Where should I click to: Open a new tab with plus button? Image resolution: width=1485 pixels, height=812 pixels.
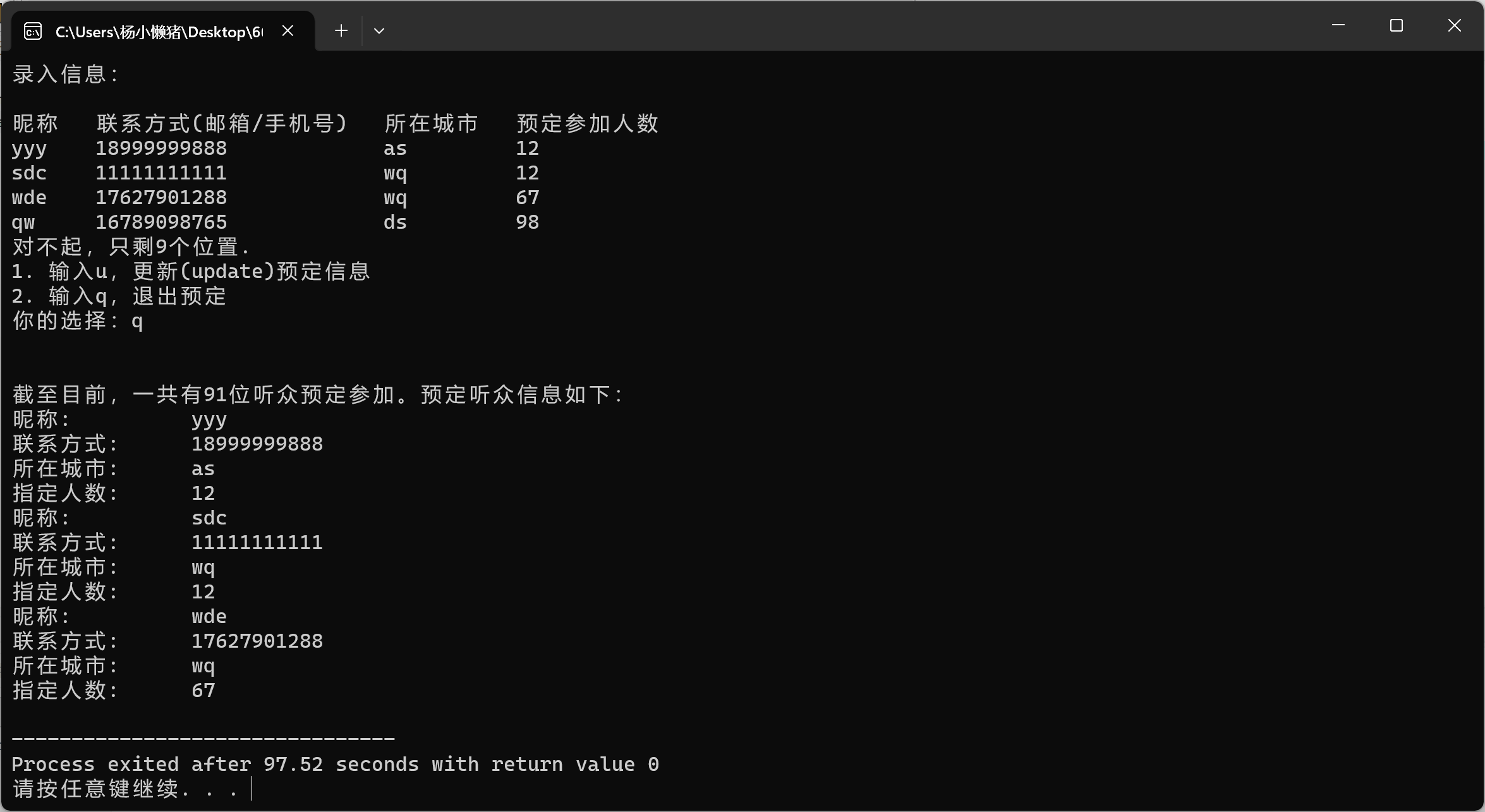tap(341, 30)
